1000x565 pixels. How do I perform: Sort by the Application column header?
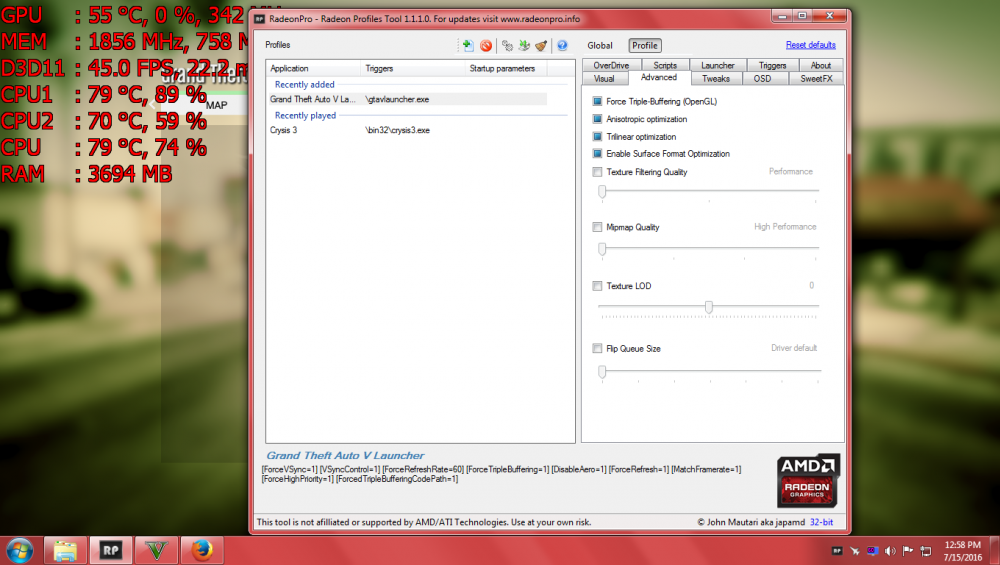(313, 68)
